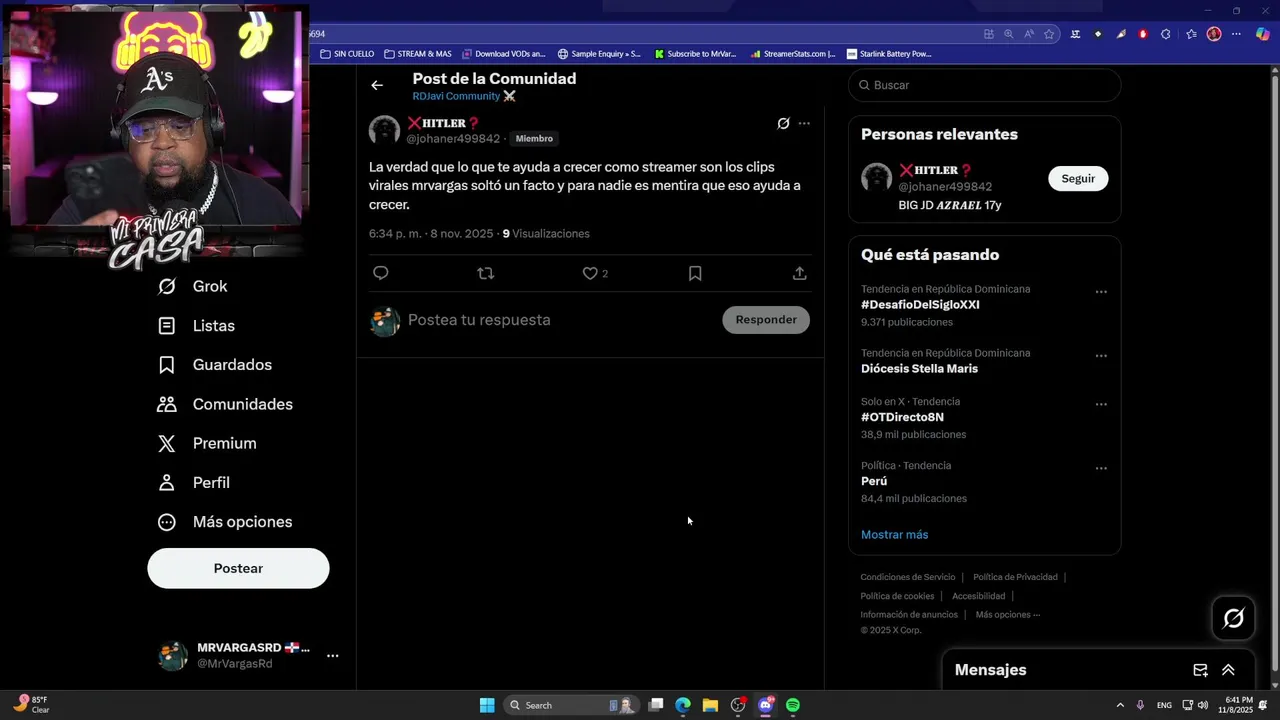Screen dimensions: 1280x720
Task: Share the post with share icon
Action: [x=800, y=273]
